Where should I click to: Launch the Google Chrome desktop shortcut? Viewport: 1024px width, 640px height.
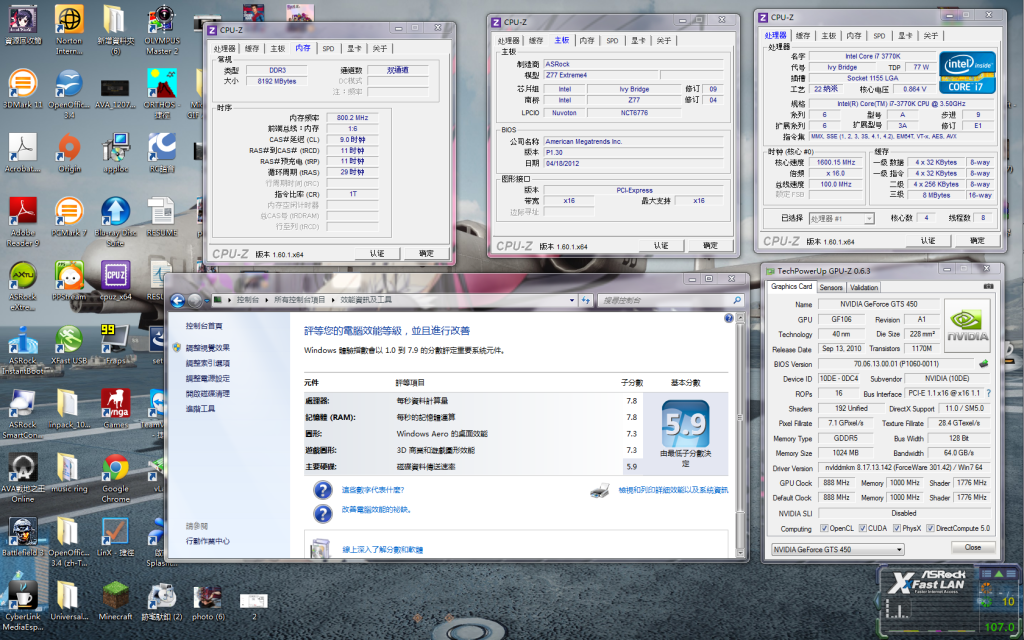click(115, 477)
